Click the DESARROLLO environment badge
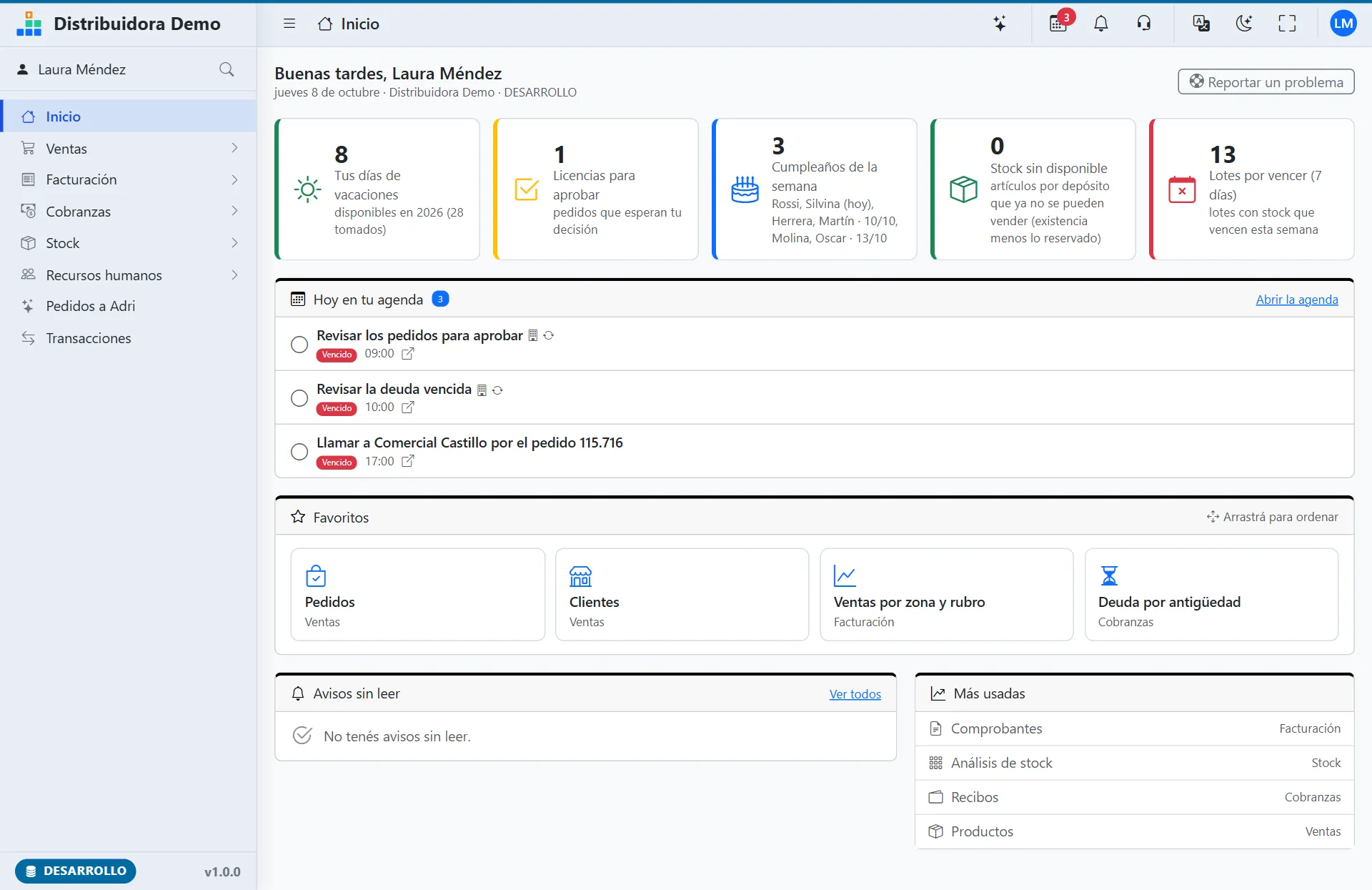 tap(76, 871)
